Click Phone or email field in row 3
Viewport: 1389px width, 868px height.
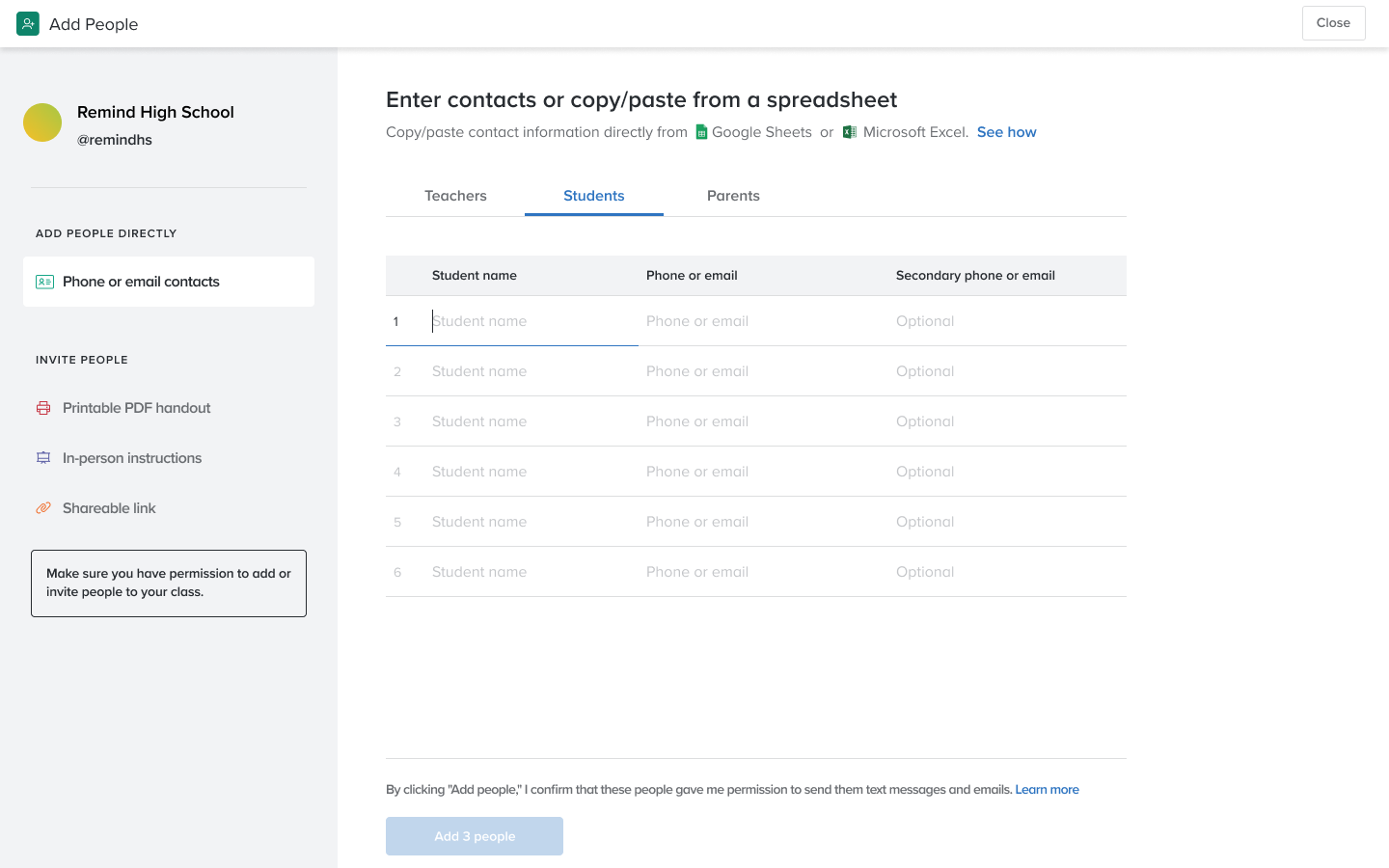point(763,421)
